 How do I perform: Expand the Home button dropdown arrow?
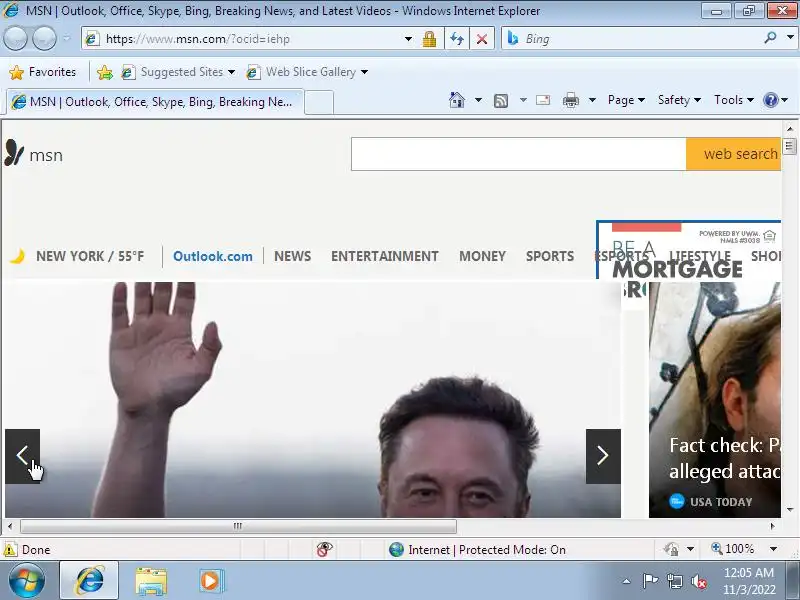point(478,100)
